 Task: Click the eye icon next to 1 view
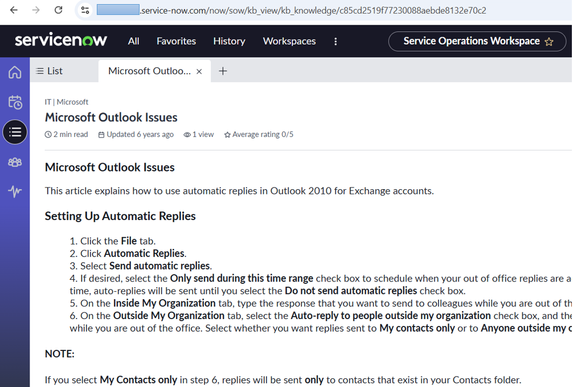187,135
